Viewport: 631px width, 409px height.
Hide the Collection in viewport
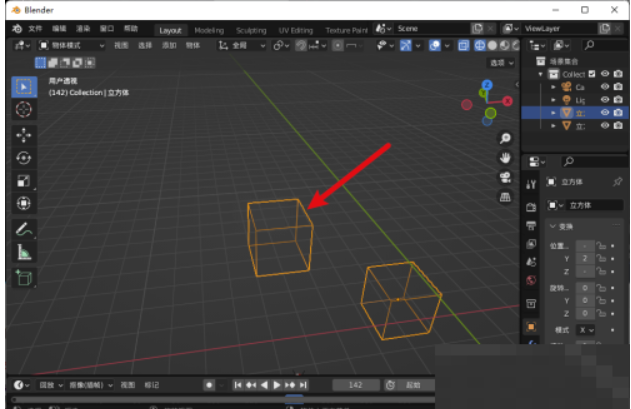click(605, 74)
